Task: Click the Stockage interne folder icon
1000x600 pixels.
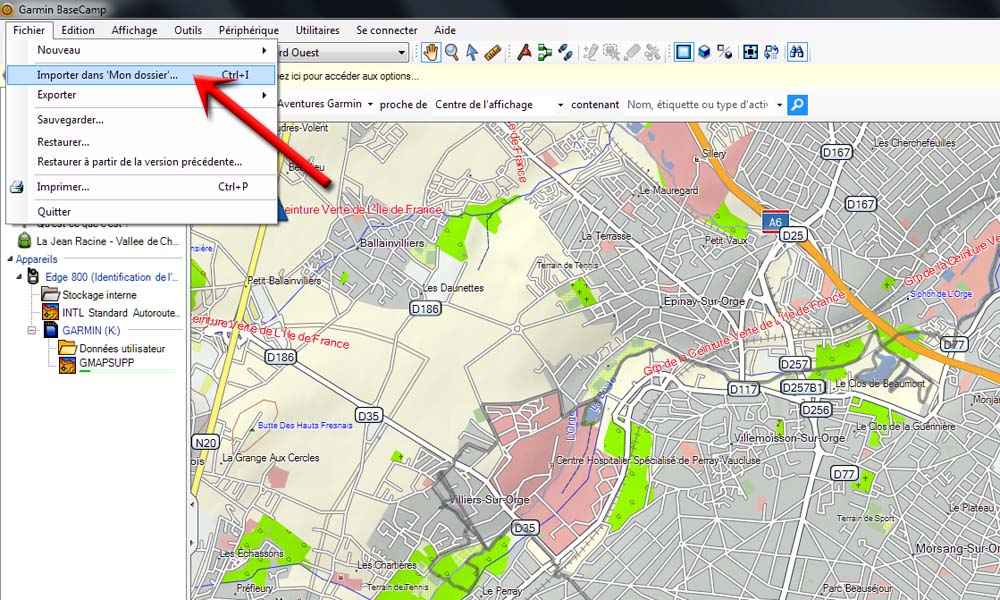Action: (50, 294)
